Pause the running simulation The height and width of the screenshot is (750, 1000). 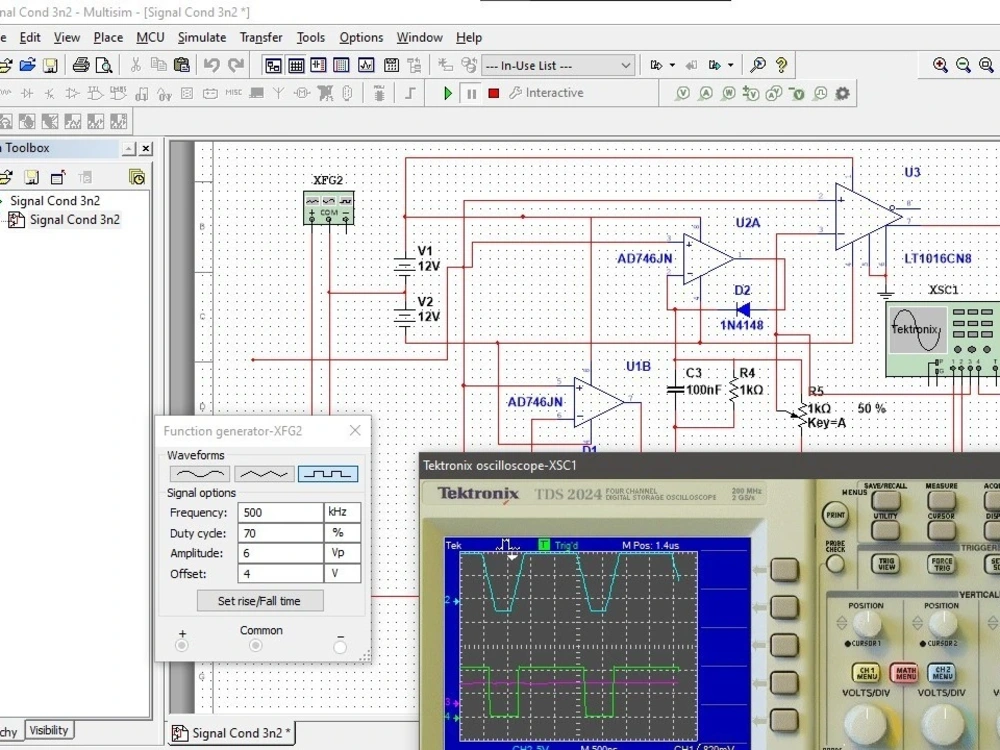click(x=470, y=93)
